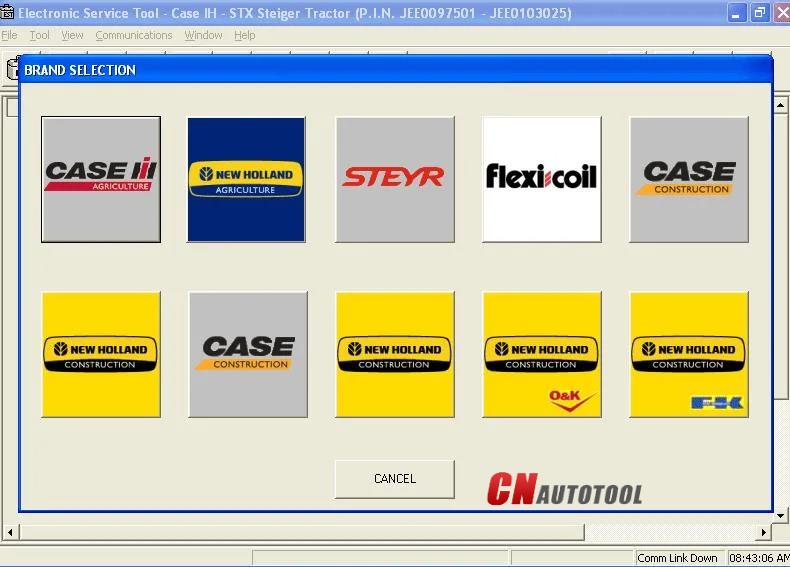The width and height of the screenshot is (790, 567).
Task: Pick Case Construction tile below New Holland Agriculture
Action: (x=248, y=354)
